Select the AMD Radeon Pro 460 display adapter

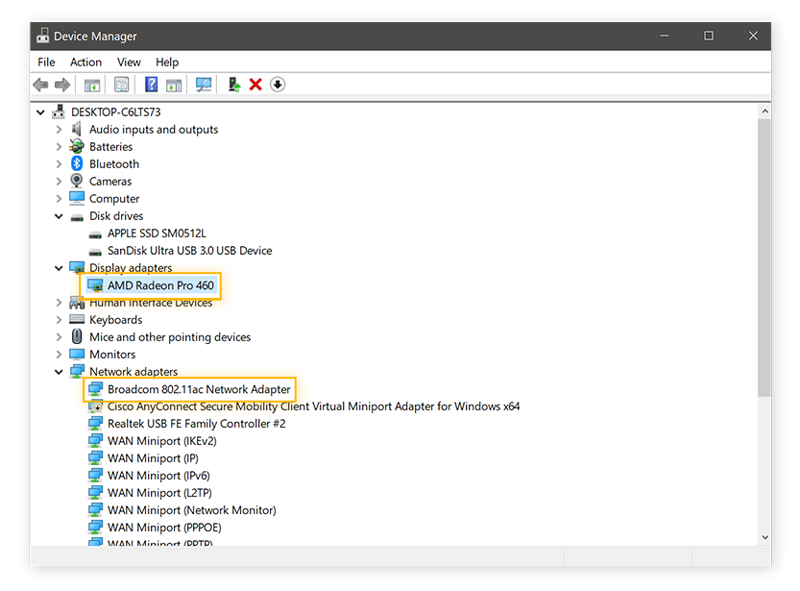click(x=158, y=285)
